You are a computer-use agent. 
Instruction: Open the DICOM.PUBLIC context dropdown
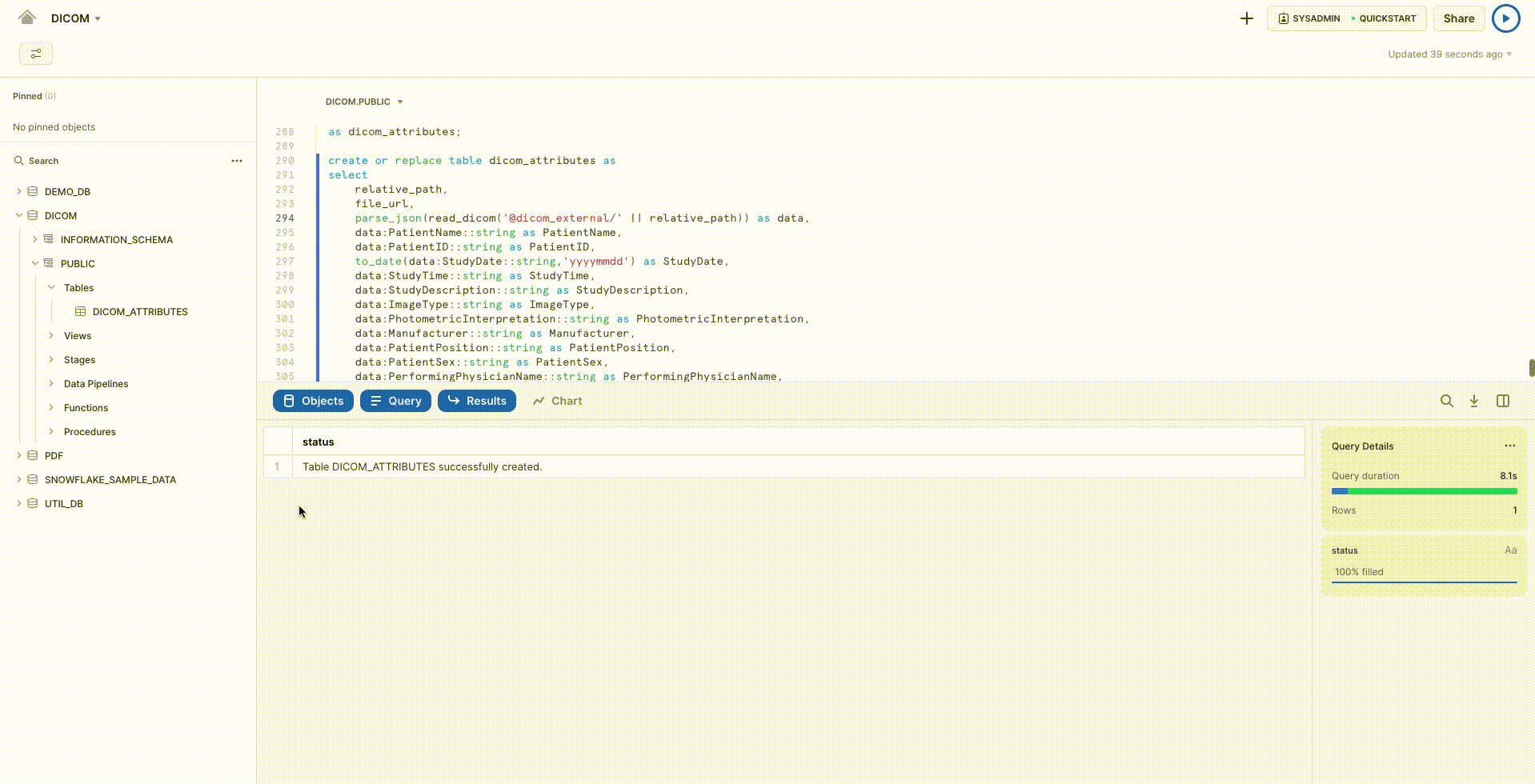click(x=364, y=102)
